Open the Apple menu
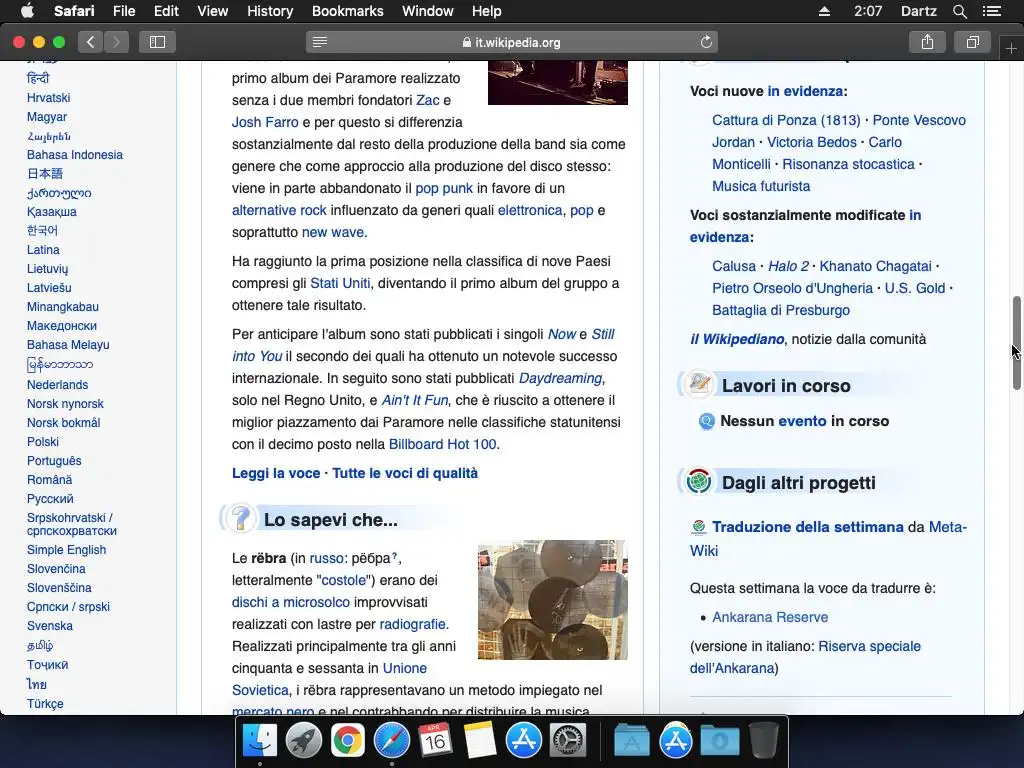The height and width of the screenshot is (768, 1024). pyautogui.click(x=27, y=11)
